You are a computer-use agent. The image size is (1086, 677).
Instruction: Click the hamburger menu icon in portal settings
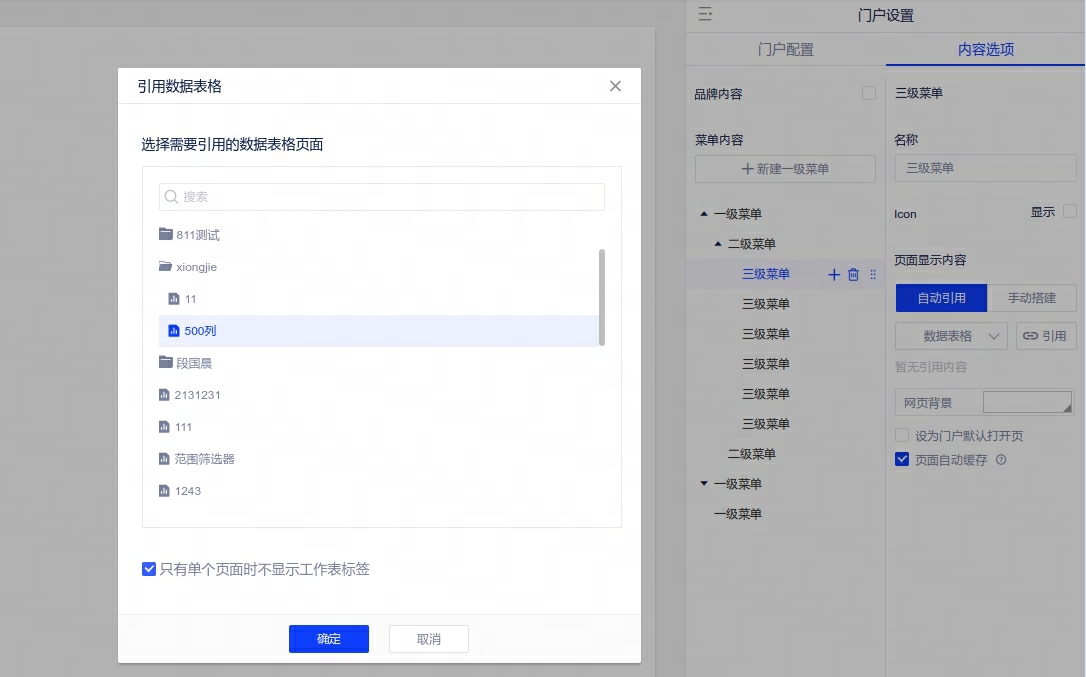705,14
